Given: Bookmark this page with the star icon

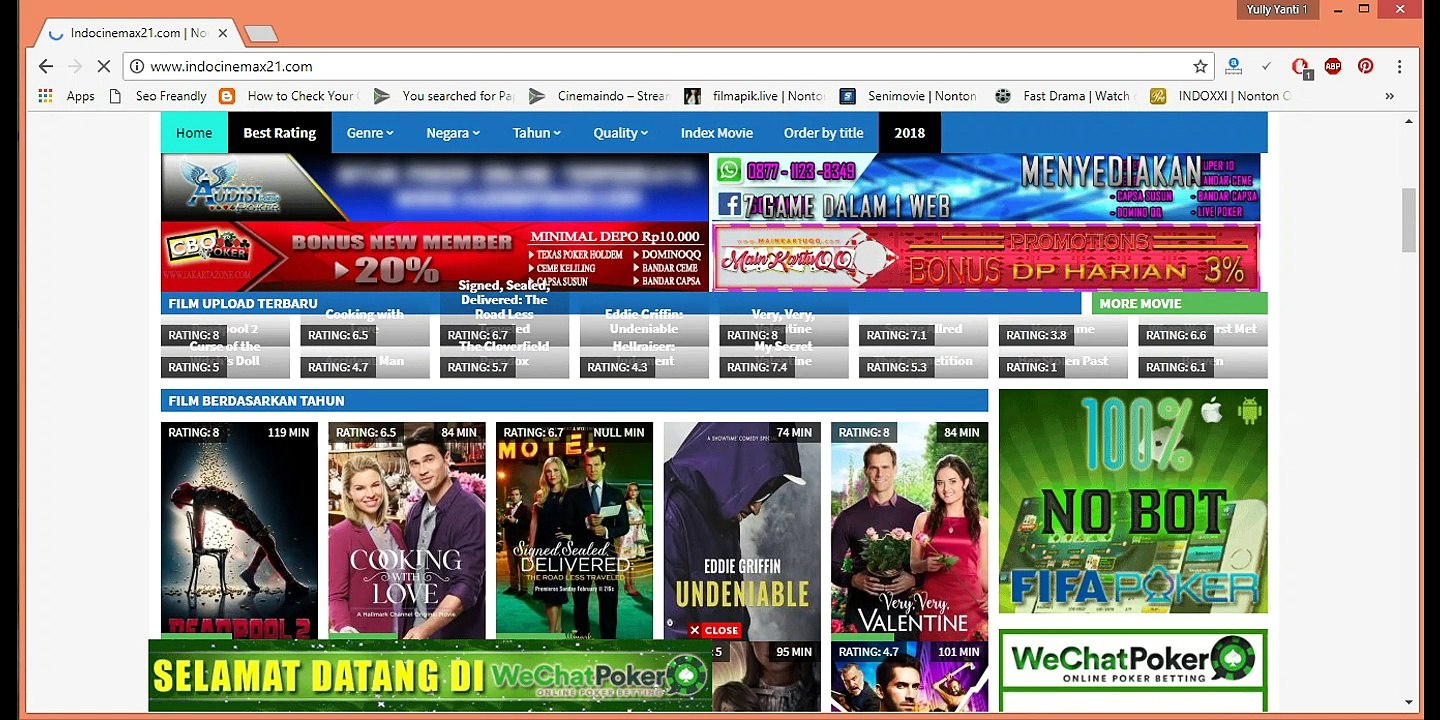Looking at the screenshot, I should coord(1200,66).
